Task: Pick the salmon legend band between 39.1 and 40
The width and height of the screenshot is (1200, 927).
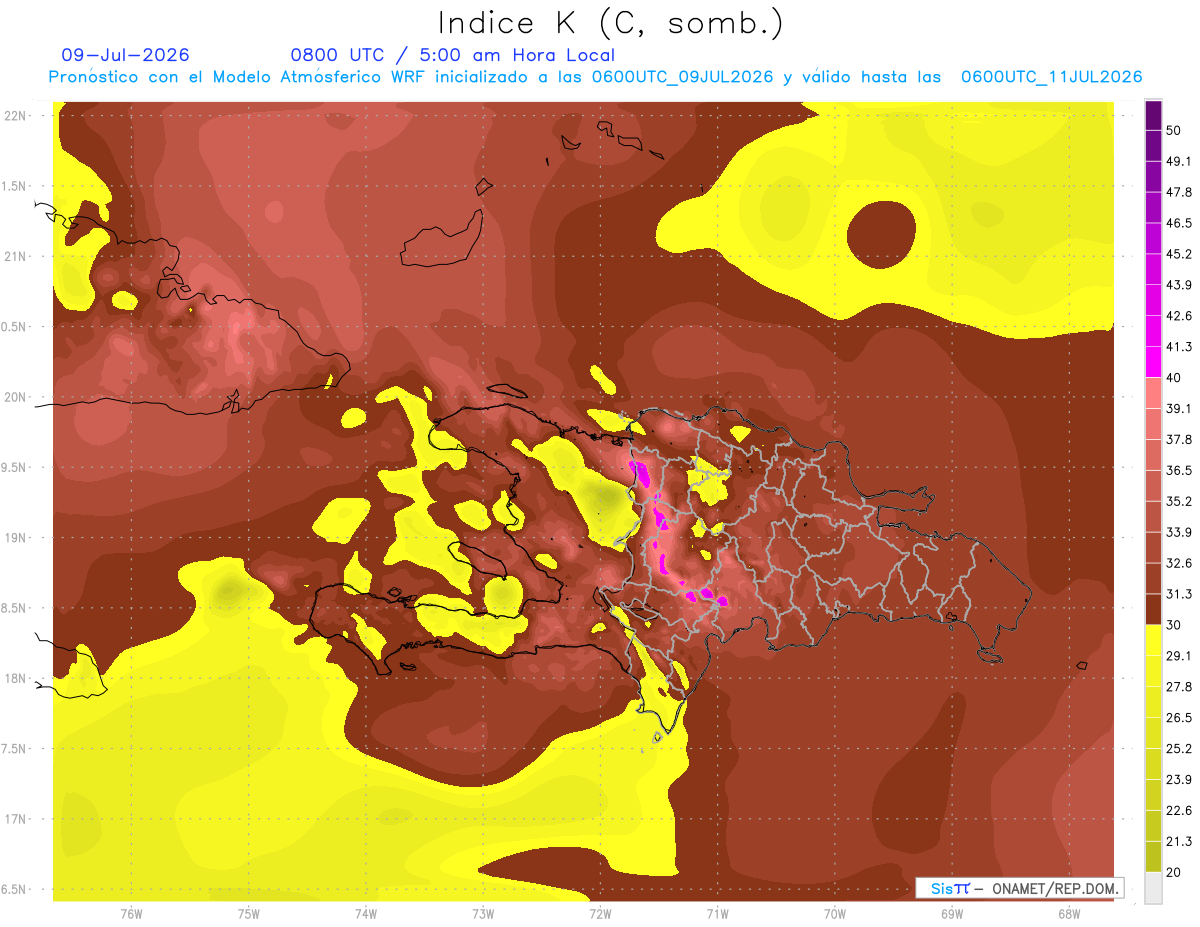Action: point(1153,393)
